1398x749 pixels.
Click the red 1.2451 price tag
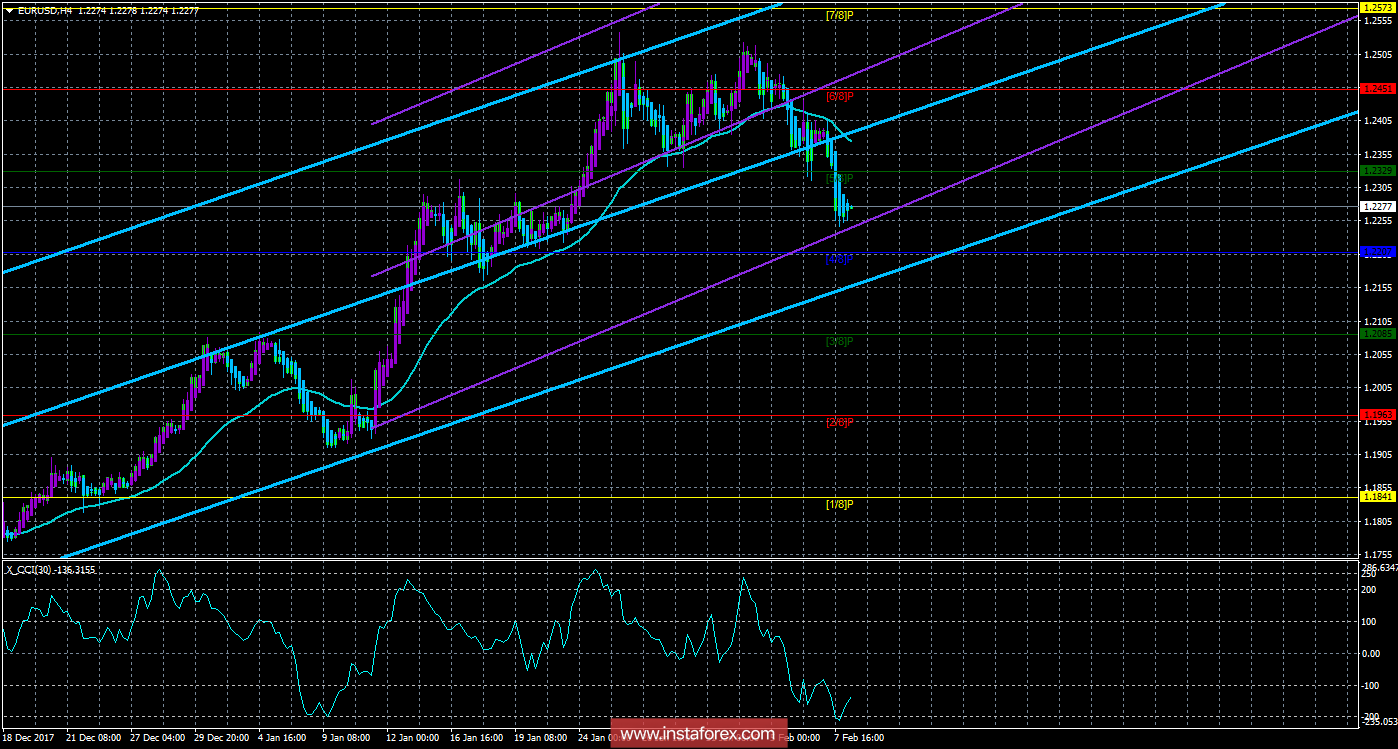click(x=1378, y=88)
